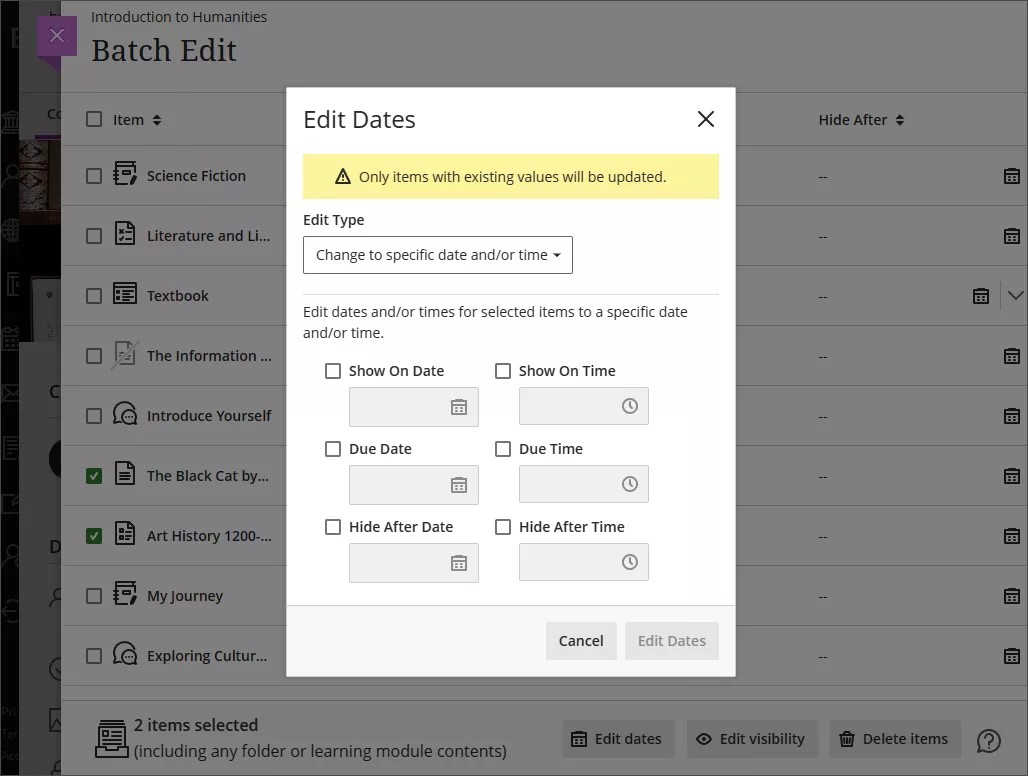Deselect The Black Cat item checkbox
The width and height of the screenshot is (1028, 776).
(93, 475)
